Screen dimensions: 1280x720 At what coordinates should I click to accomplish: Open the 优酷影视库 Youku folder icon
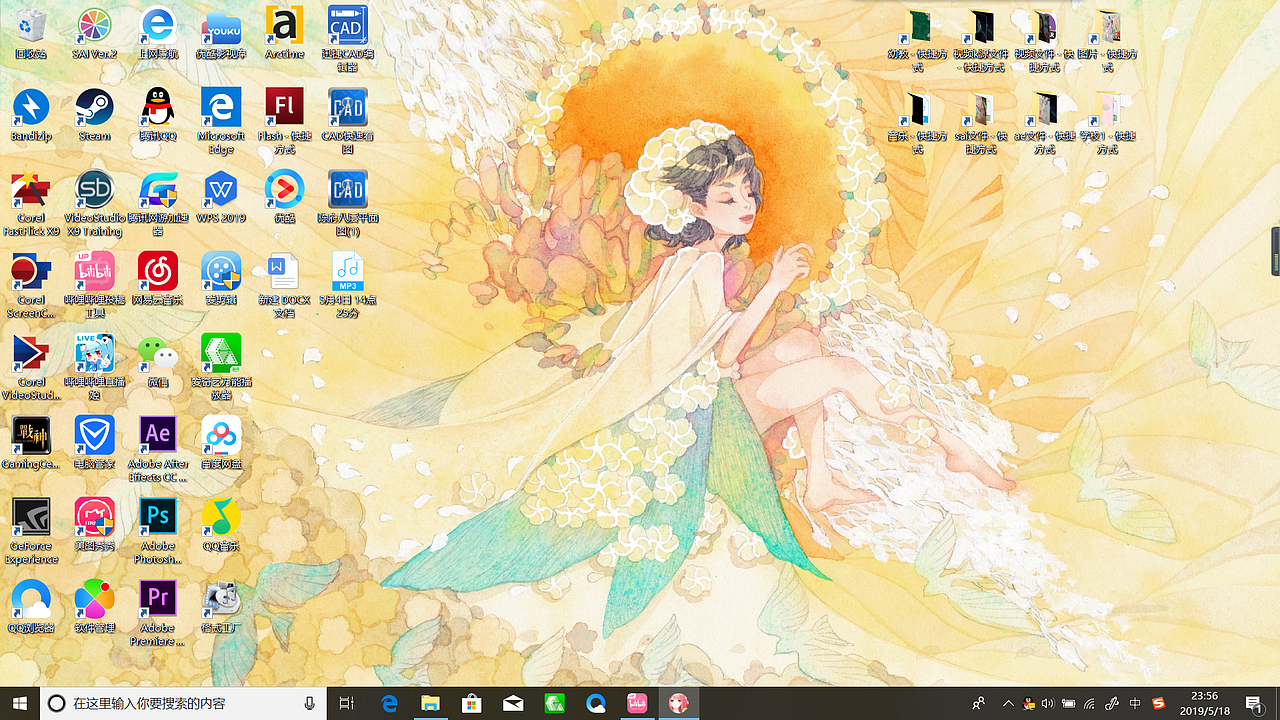click(221, 33)
